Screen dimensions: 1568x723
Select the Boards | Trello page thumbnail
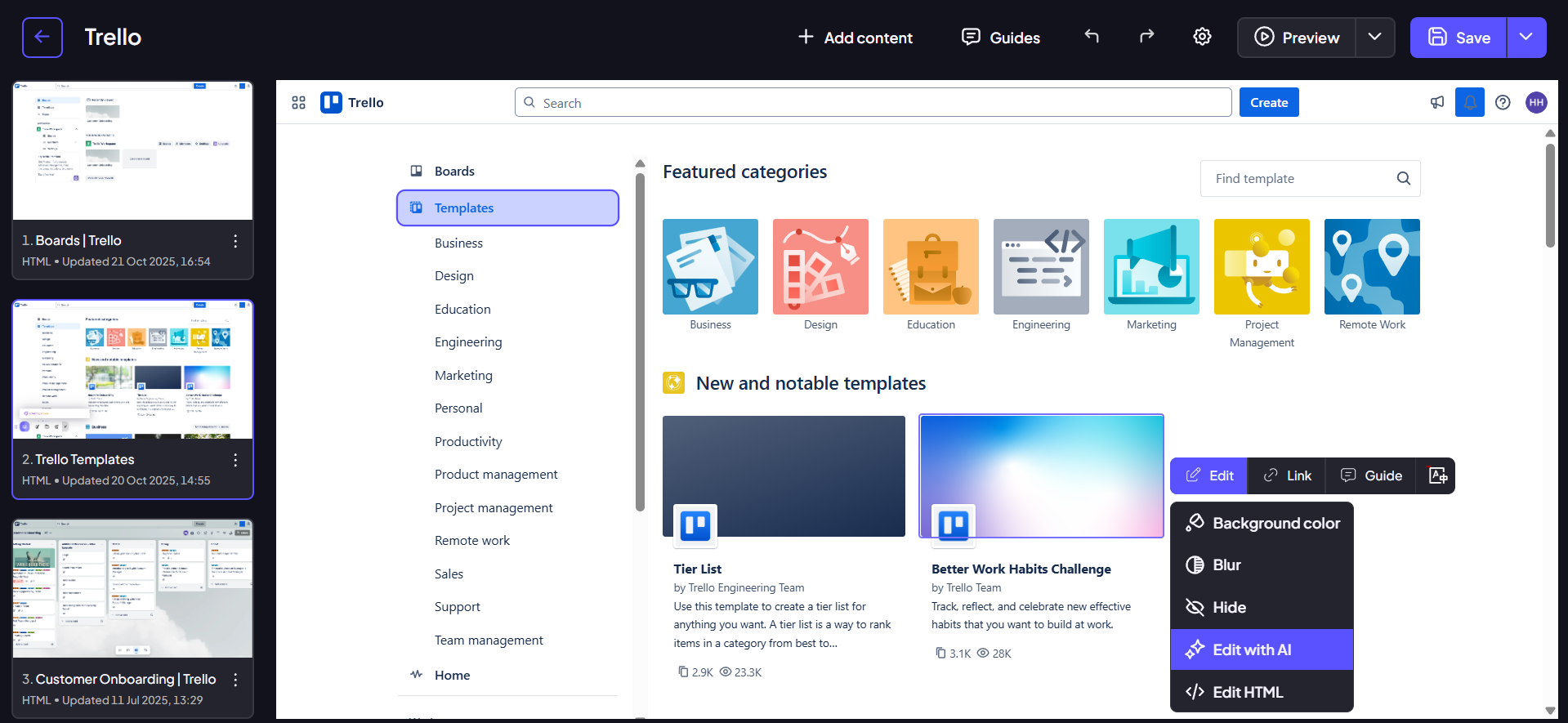click(132, 150)
